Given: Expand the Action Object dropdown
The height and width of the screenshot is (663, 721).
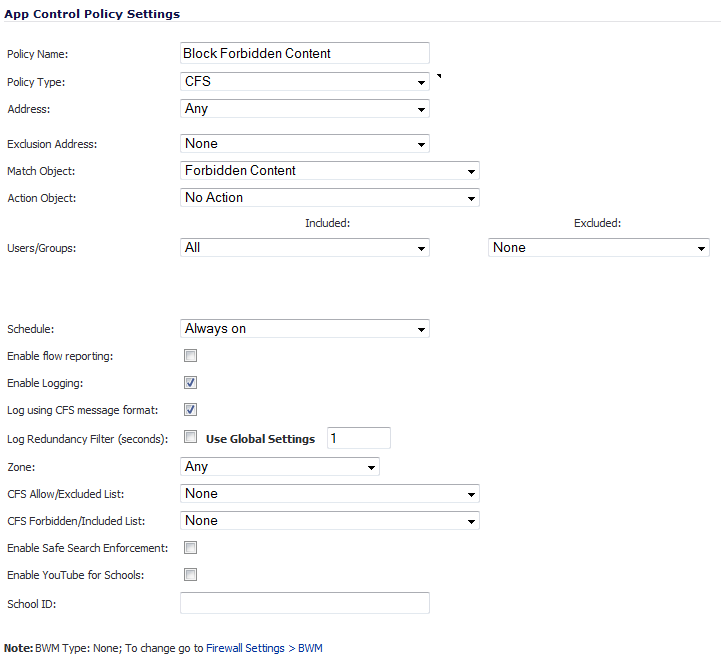Looking at the screenshot, I should click(x=330, y=198).
